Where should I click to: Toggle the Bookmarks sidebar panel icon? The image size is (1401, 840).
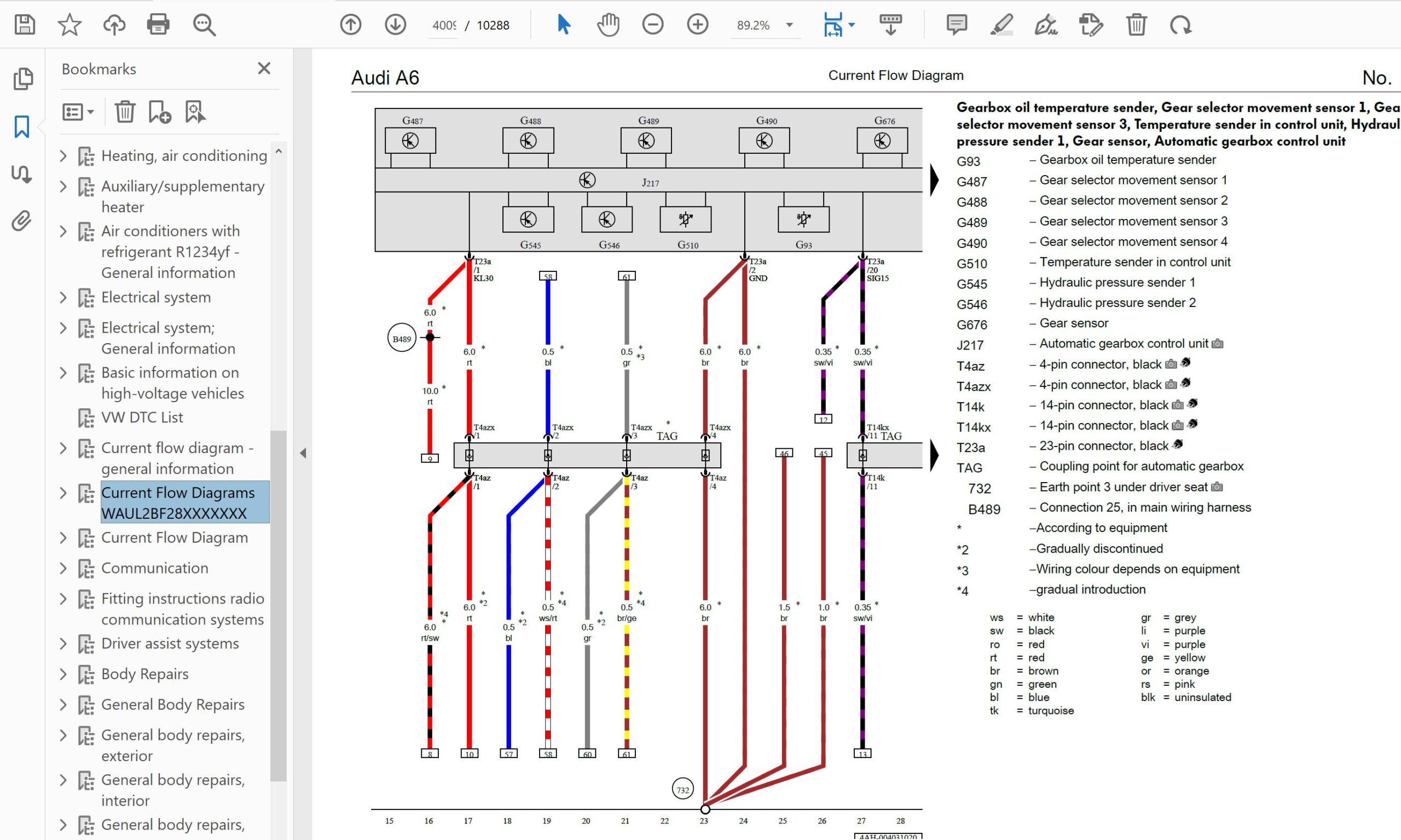tap(22, 127)
